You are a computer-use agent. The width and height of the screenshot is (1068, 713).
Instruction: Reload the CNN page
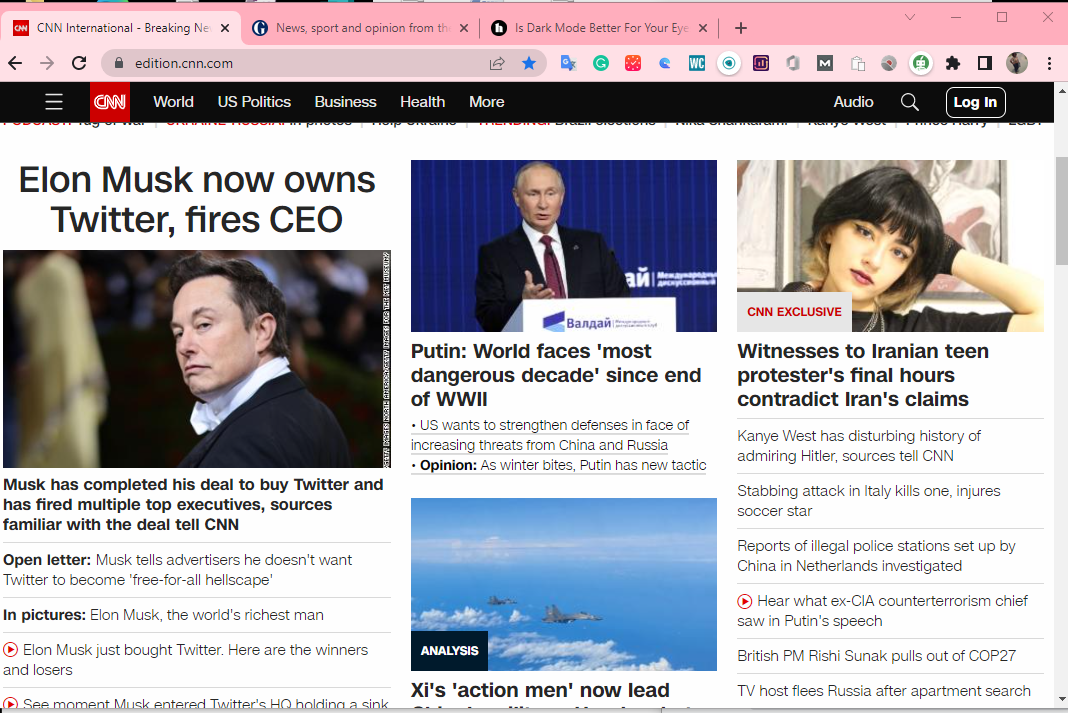tap(79, 63)
